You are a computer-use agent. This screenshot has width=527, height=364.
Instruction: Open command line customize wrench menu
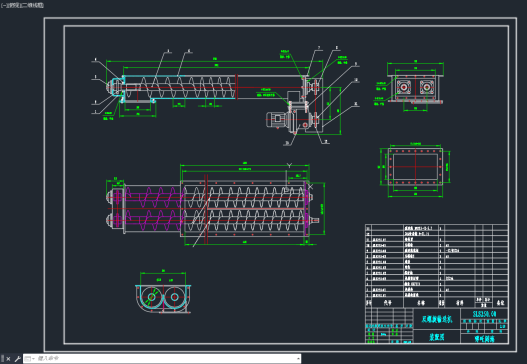point(17,359)
